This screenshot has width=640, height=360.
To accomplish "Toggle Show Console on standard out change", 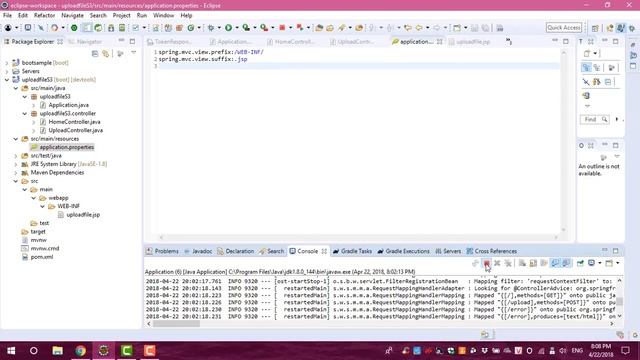I will pos(555,263).
